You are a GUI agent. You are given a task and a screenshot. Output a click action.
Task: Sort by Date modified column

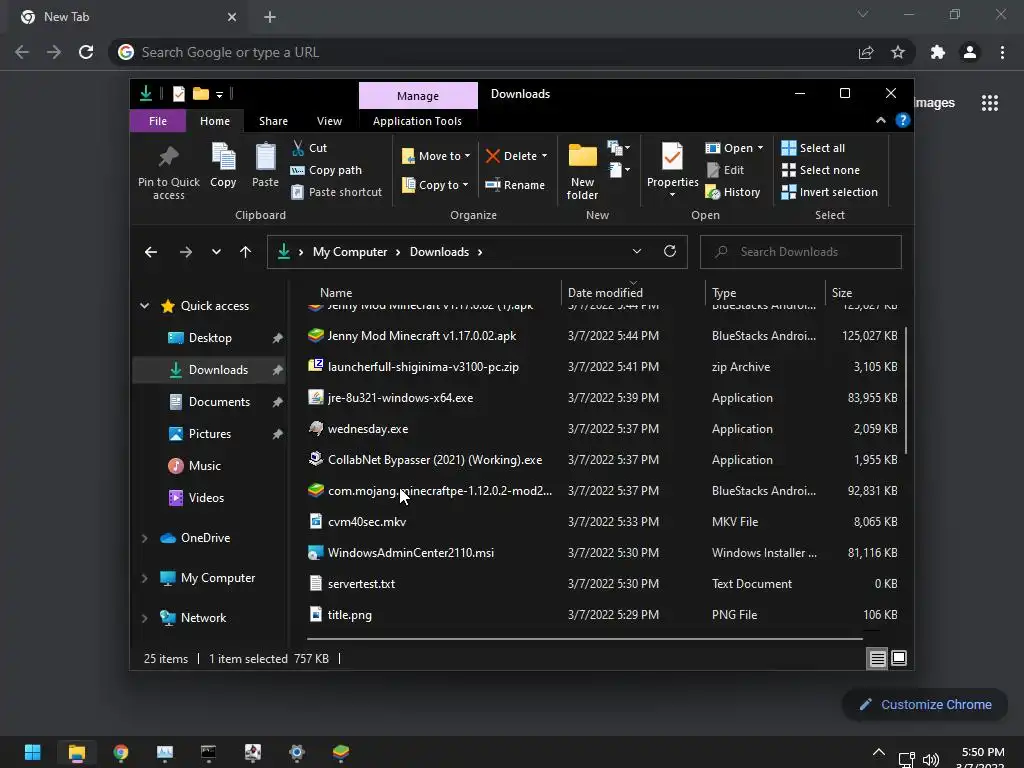605,293
